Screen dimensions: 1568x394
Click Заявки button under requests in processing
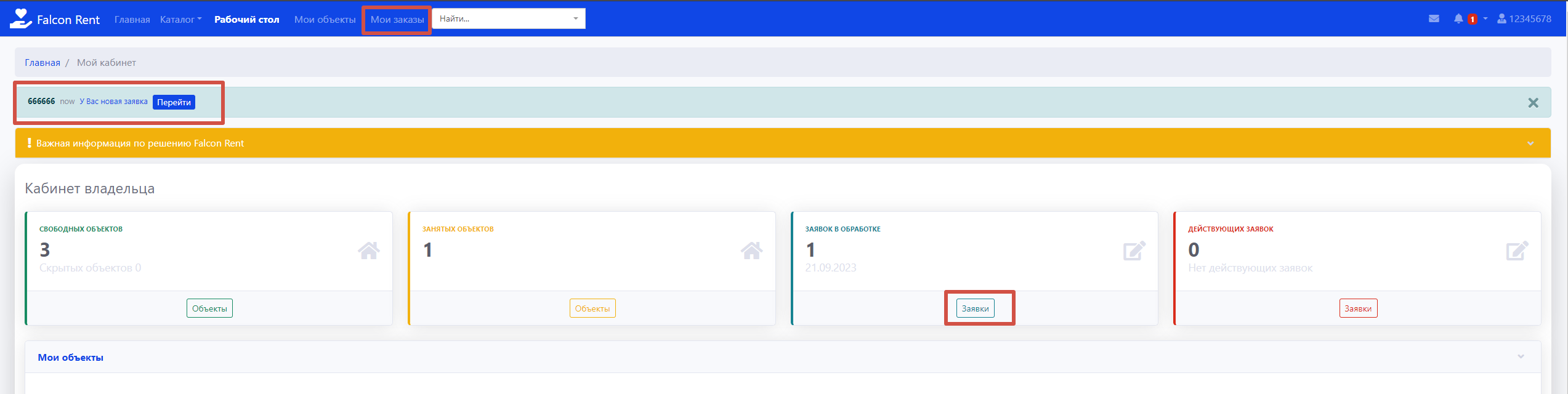(x=975, y=308)
